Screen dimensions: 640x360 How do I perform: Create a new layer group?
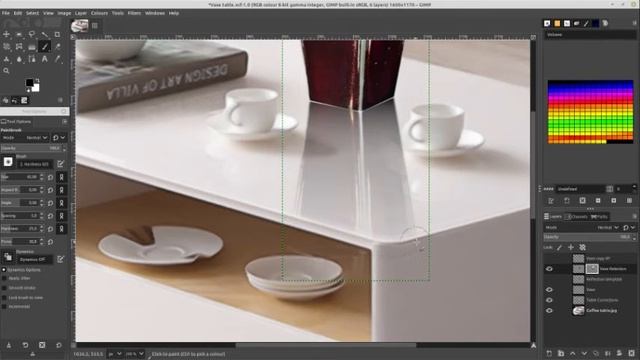[x=561, y=353]
